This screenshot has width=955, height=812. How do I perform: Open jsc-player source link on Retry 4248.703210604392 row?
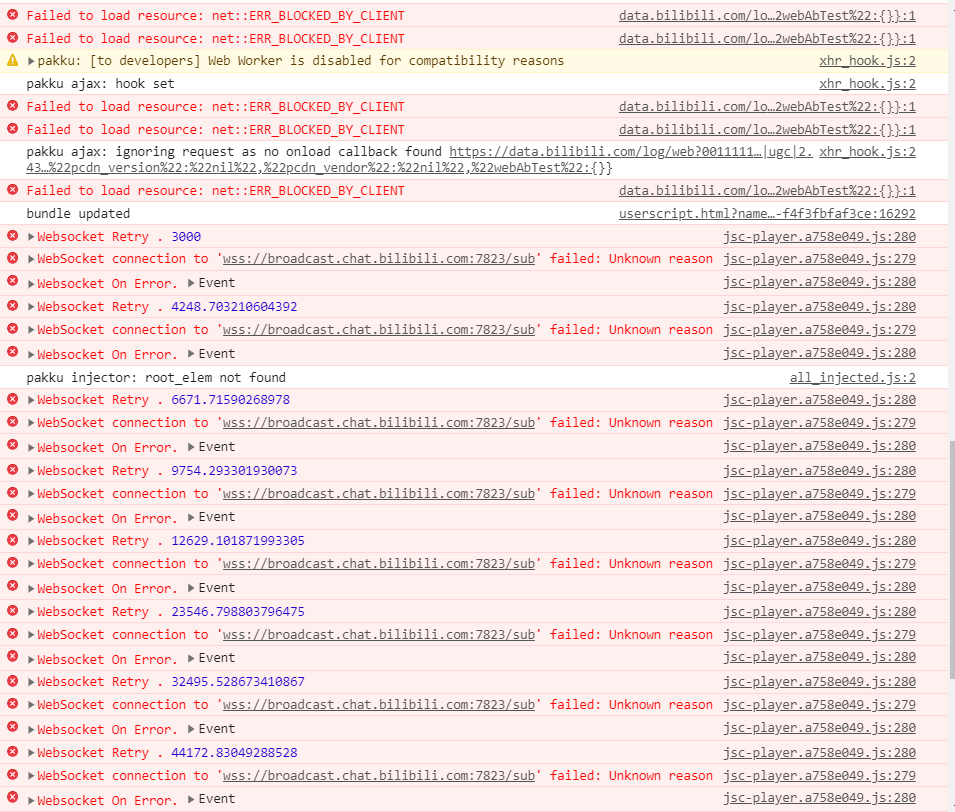point(820,307)
